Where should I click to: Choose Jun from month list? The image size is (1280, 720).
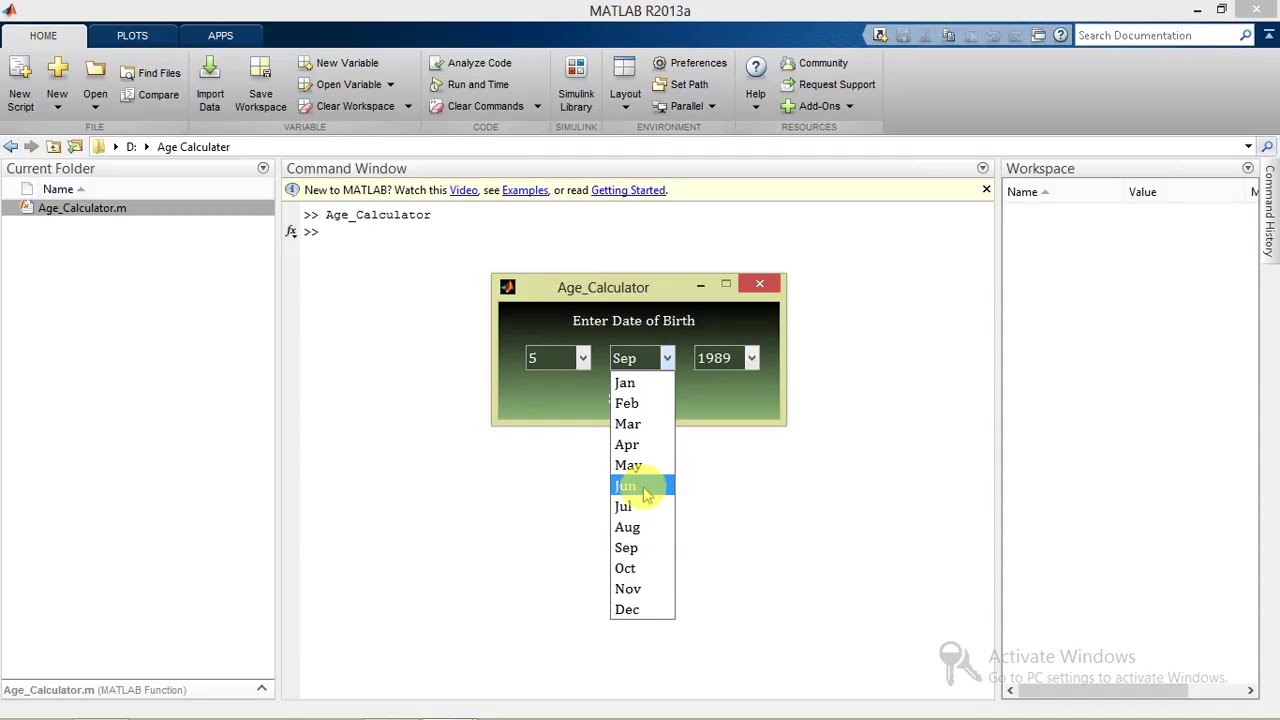tap(642, 486)
